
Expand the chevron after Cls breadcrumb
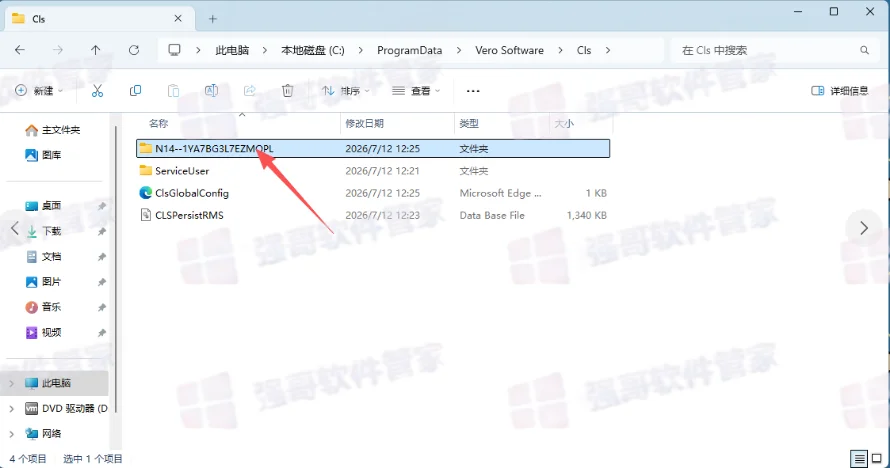click(x=608, y=50)
